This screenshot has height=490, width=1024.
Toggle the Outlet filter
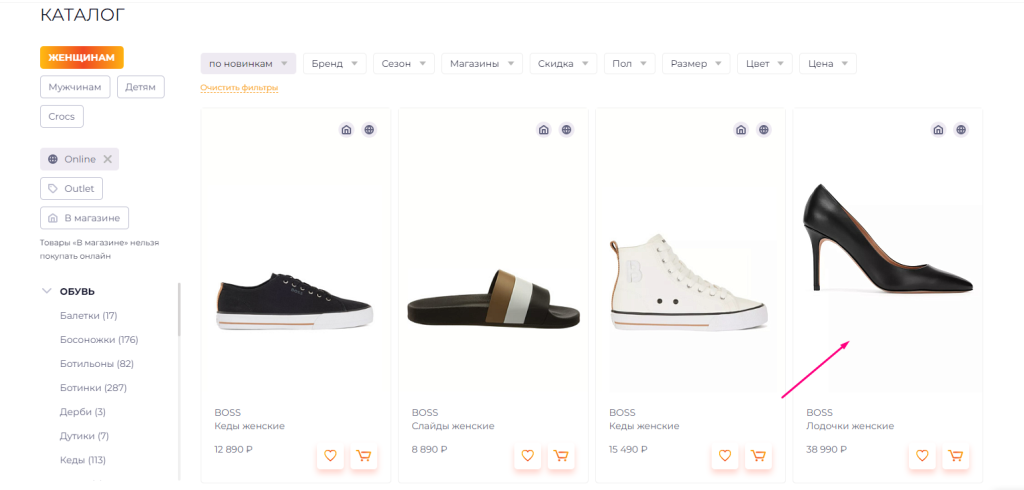(71, 188)
